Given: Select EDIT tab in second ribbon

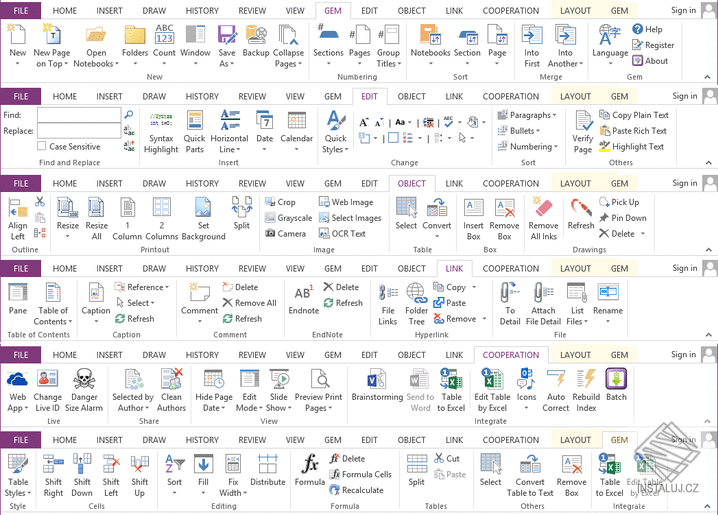Looking at the screenshot, I should 370,97.
